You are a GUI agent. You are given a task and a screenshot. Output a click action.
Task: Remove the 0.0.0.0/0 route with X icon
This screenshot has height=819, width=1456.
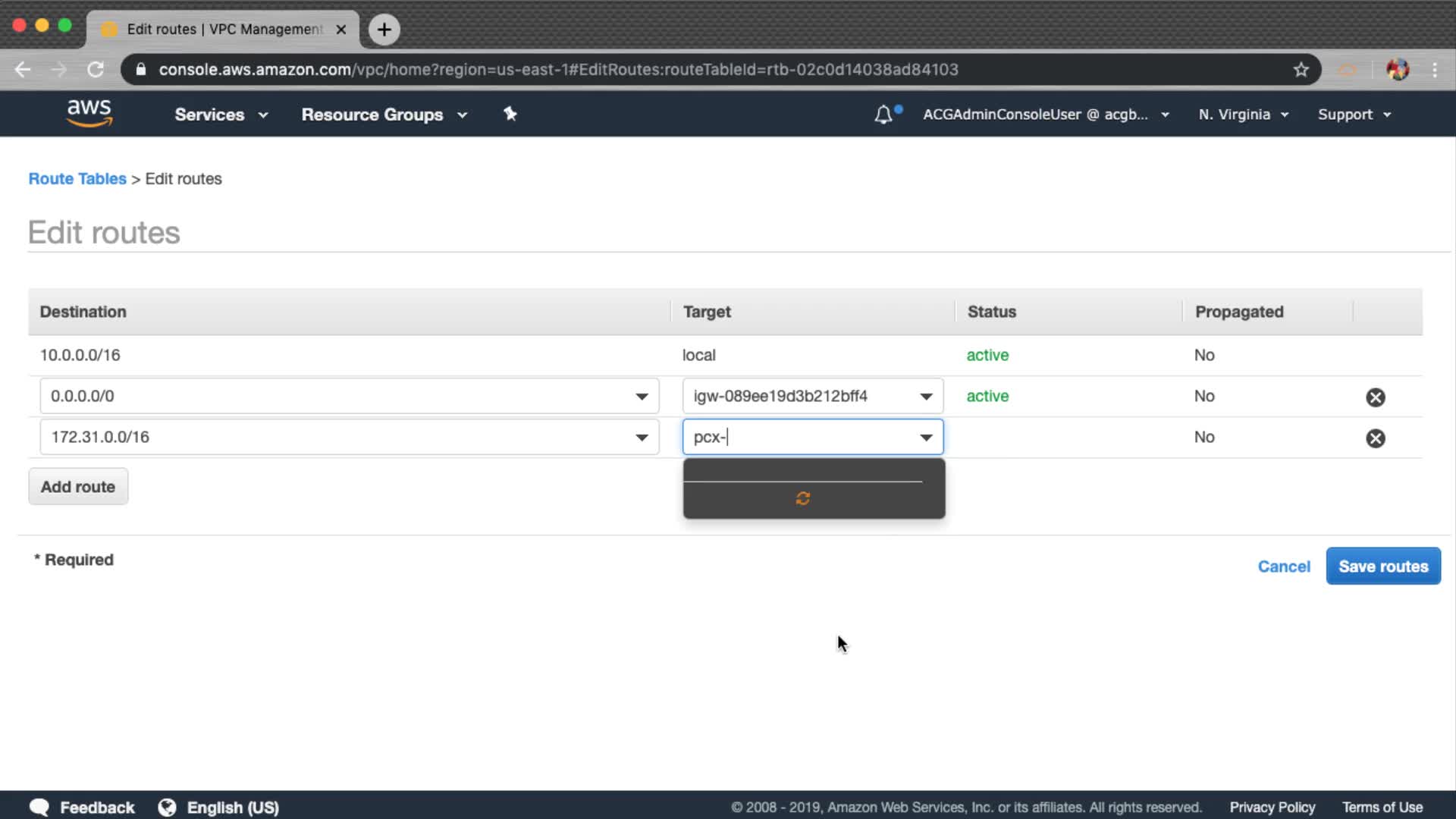pyautogui.click(x=1375, y=397)
